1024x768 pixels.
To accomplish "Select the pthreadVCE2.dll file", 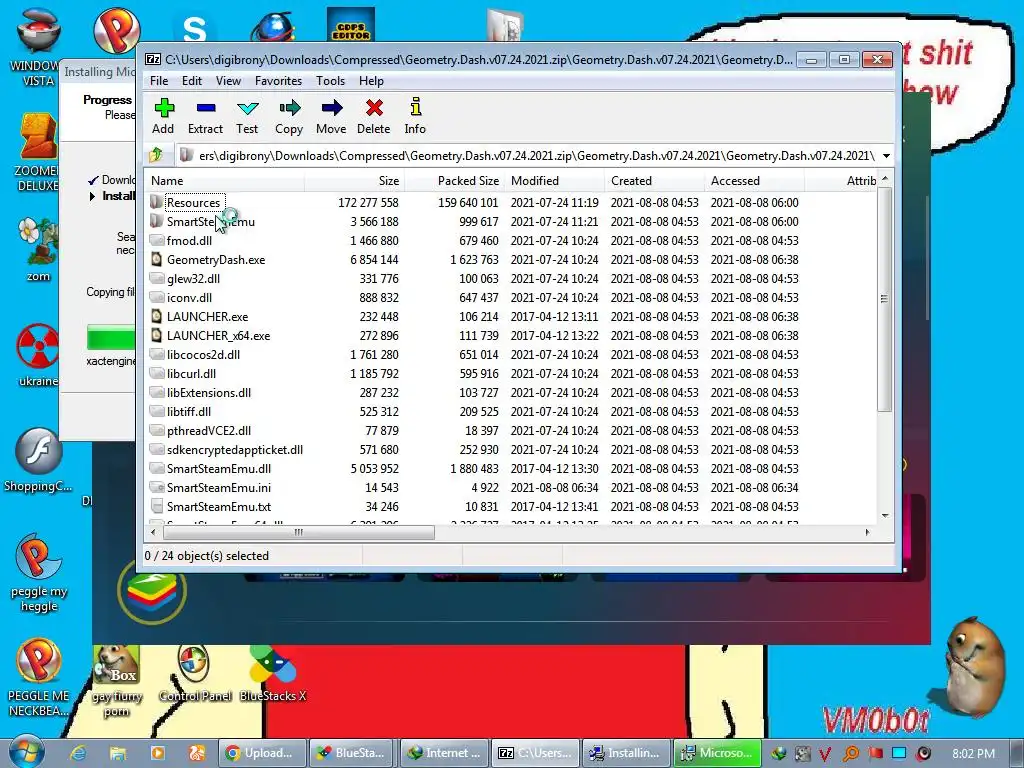I will coord(208,430).
